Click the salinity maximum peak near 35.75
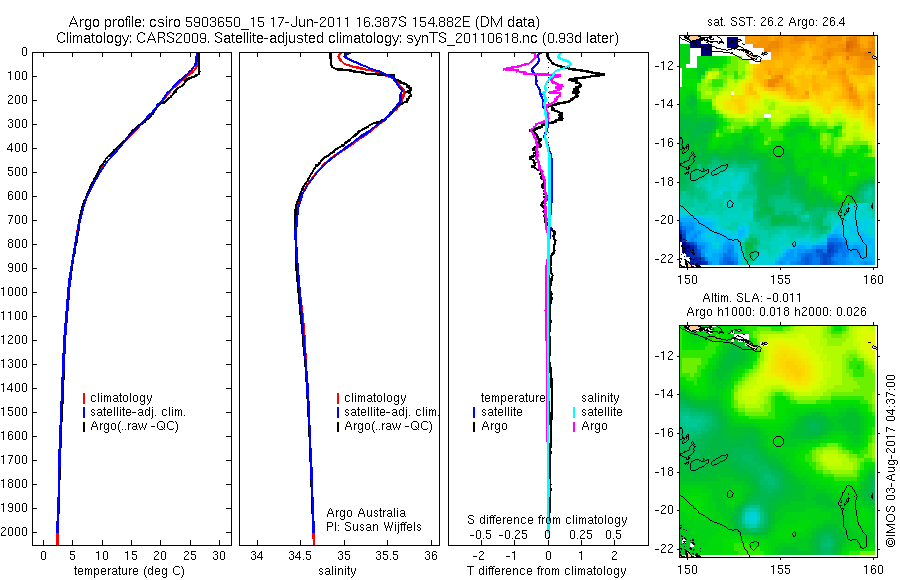The image size is (900, 580). tap(409, 93)
